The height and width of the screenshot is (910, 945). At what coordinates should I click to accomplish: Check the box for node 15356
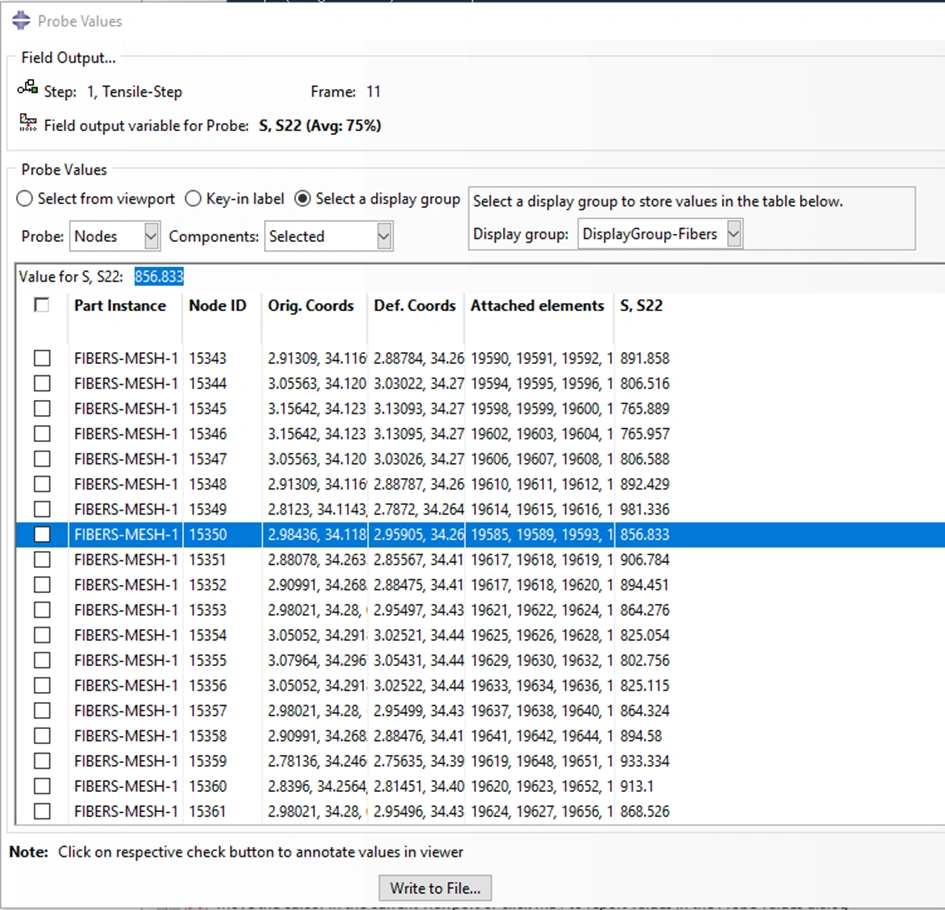point(42,685)
